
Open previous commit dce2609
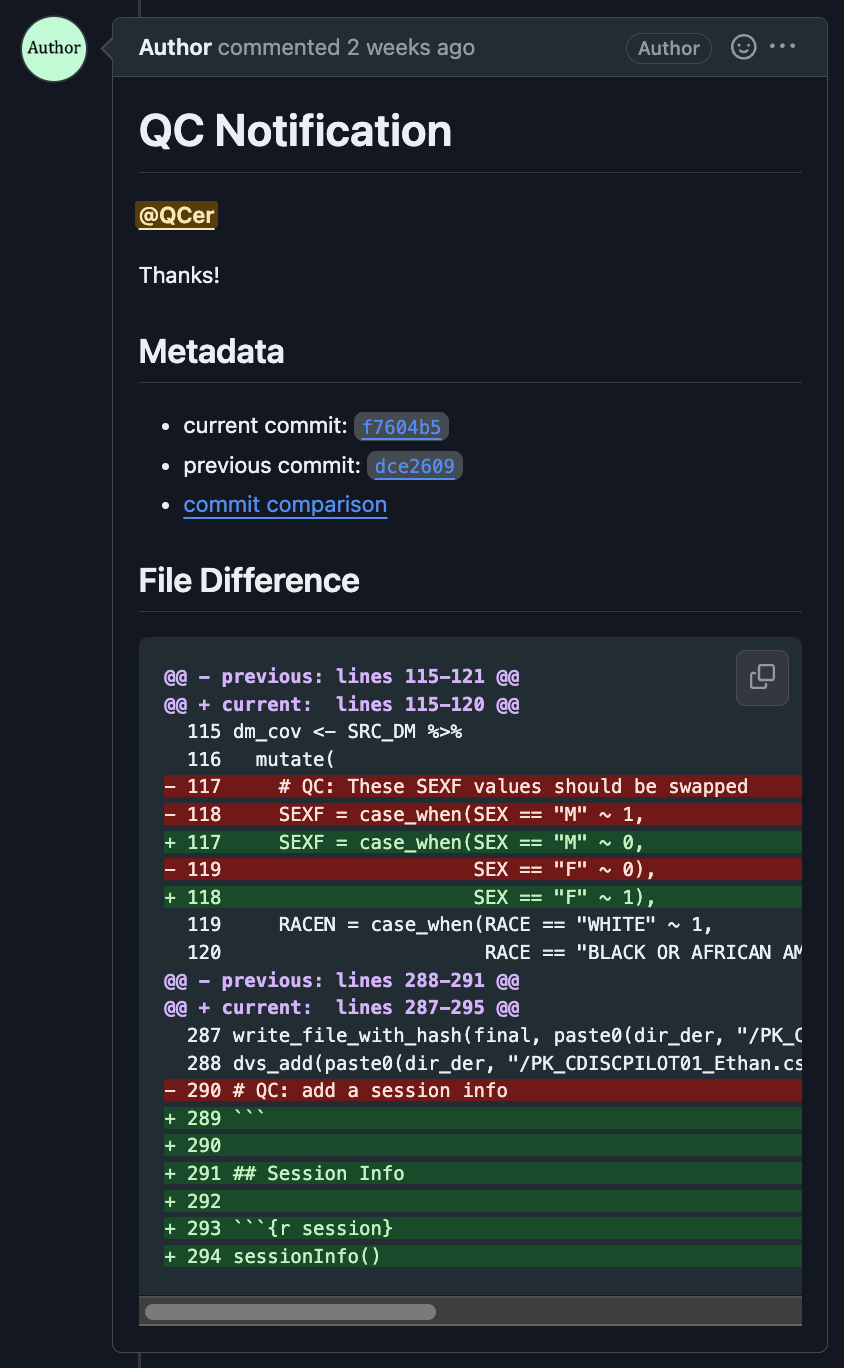(x=415, y=466)
